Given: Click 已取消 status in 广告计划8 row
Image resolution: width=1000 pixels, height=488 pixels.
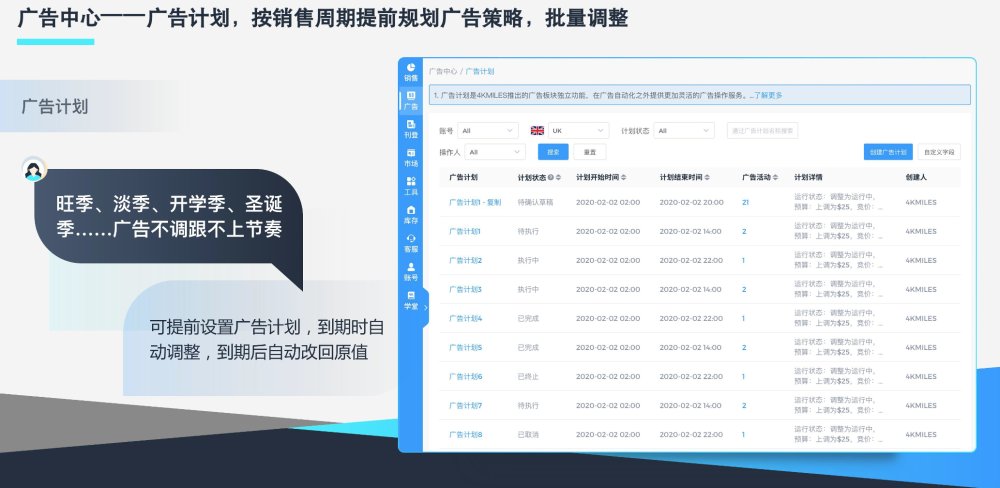Looking at the screenshot, I should [528, 434].
